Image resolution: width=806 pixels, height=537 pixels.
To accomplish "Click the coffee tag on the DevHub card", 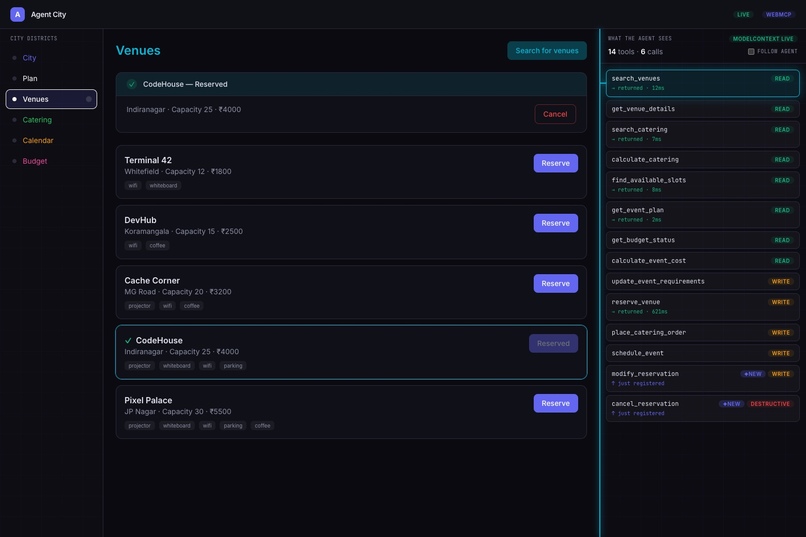I will (157, 246).
